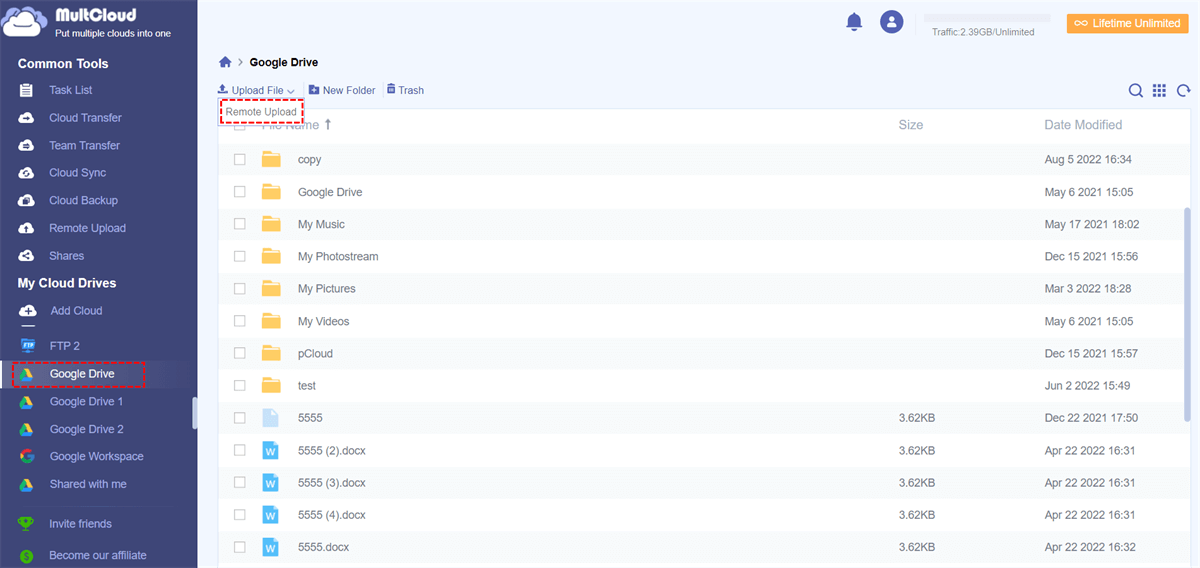The width and height of the screenshot is (1200, 568).
Task: Click the search magnifier icon
Action: coord(1136,90)
